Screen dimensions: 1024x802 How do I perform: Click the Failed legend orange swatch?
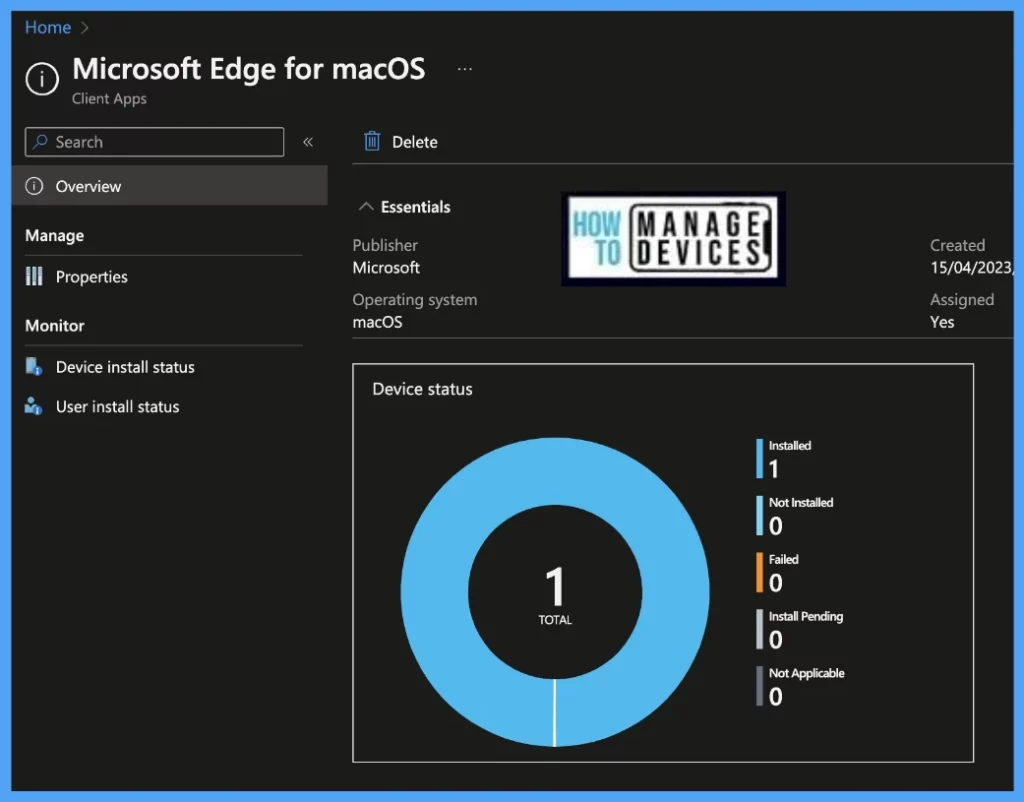pyautogui.click(x=760, y=572)
